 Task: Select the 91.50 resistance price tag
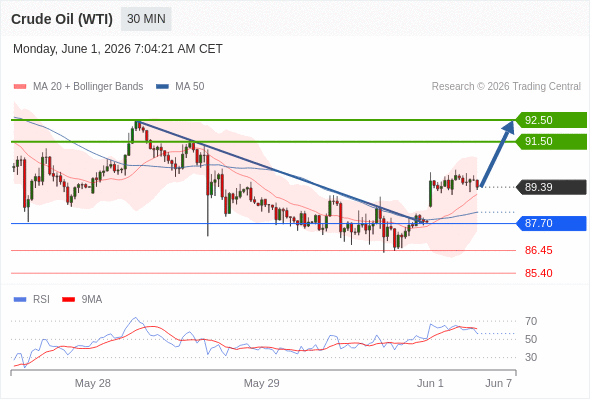tap(551, 141)
